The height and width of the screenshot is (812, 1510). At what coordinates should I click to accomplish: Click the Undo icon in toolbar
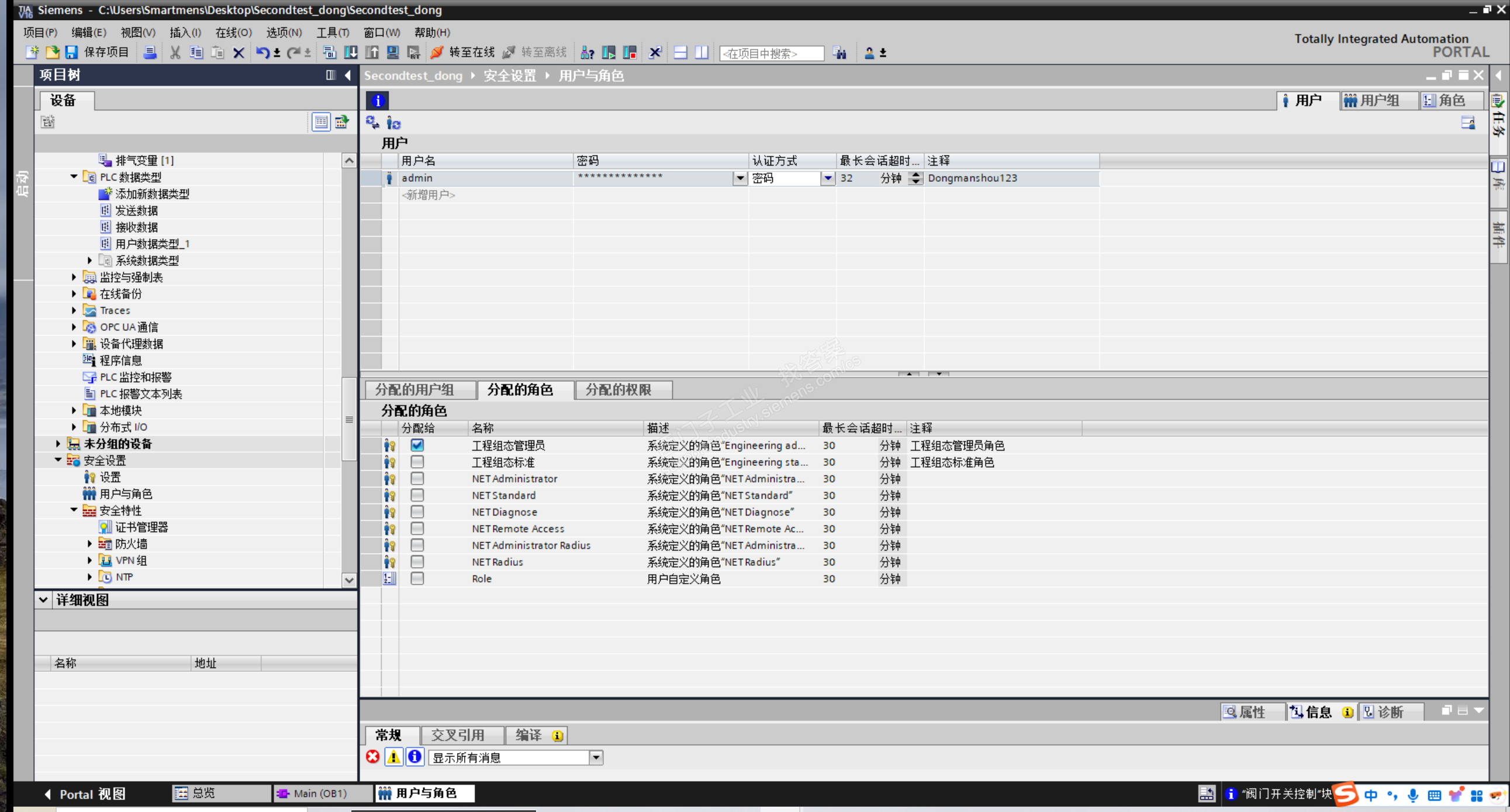pyautogui.click(x=262, y=52)
